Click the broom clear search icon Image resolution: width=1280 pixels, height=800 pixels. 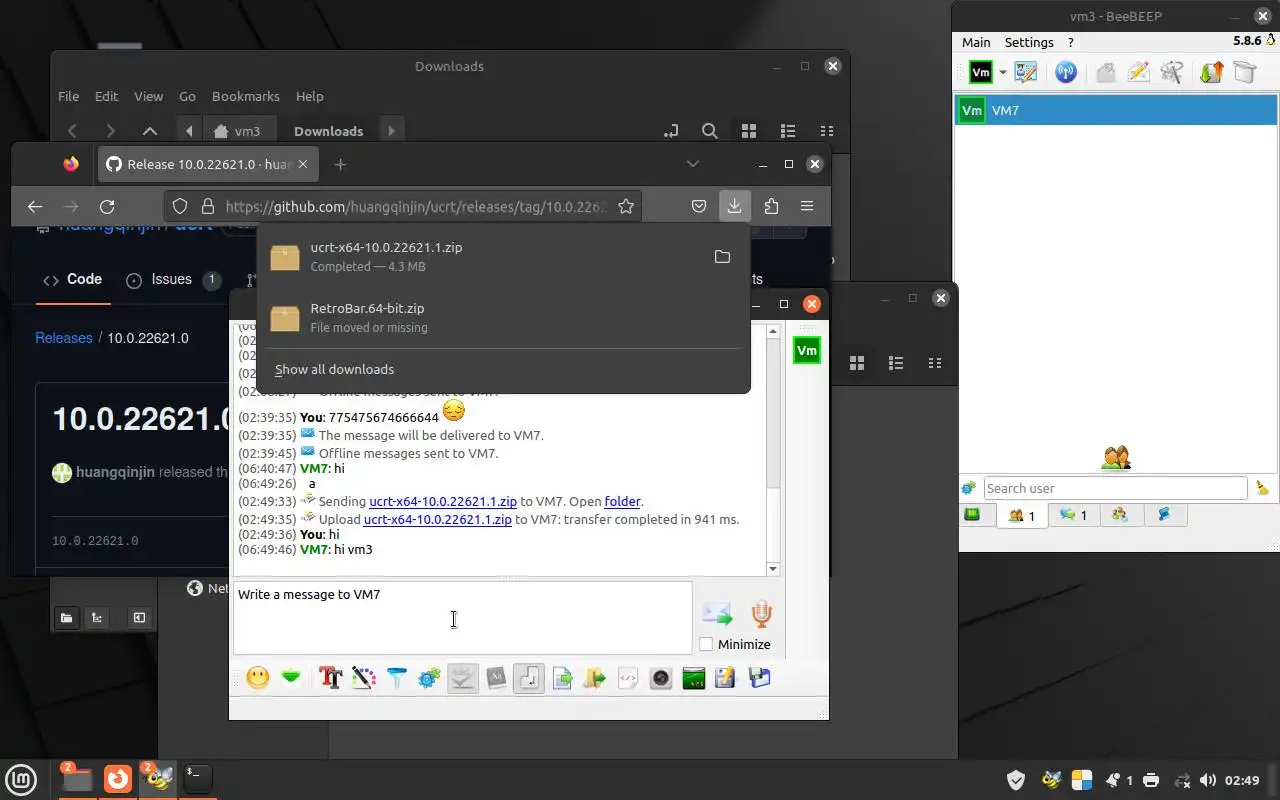click(x=1262, y=488)
